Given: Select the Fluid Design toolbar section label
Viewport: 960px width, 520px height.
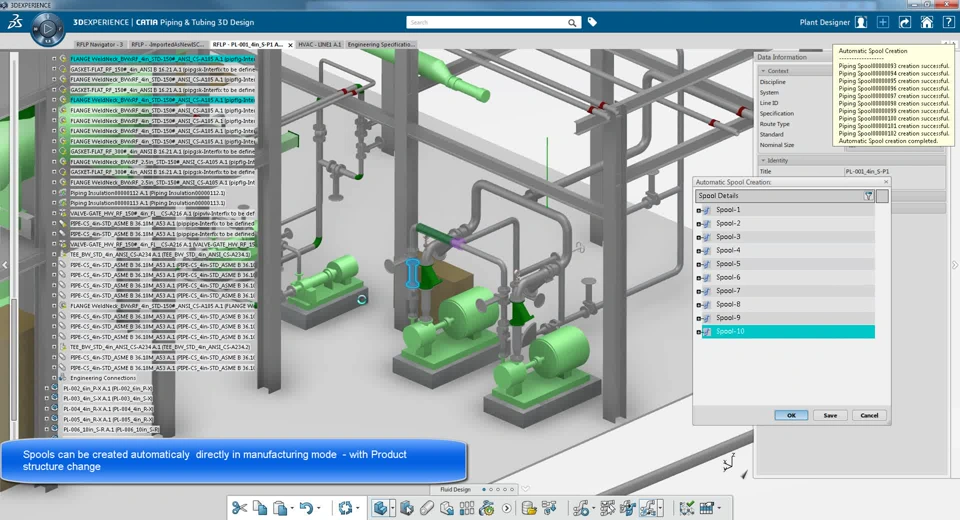Looking at the screenshot, I should (455, 489).
